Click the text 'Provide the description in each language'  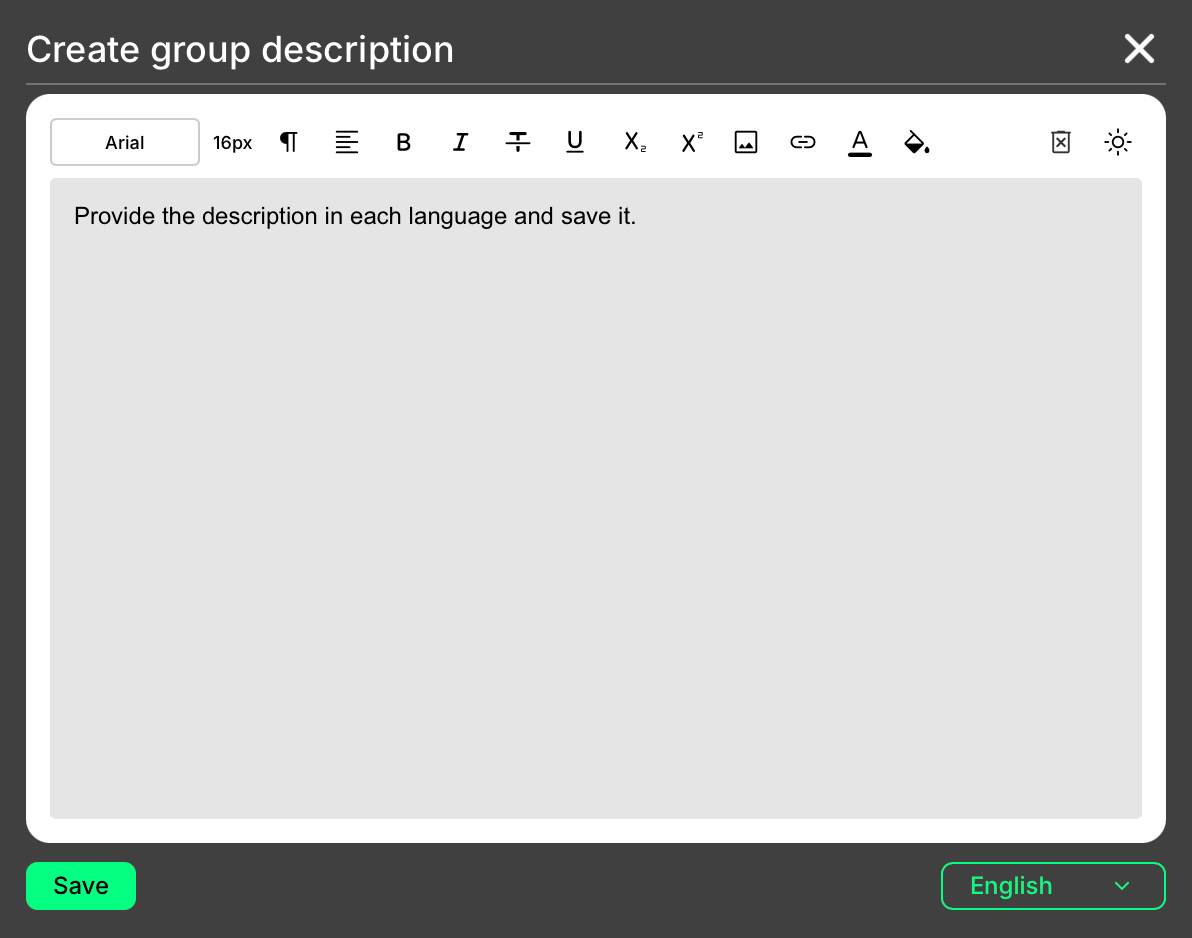(290, 217)
